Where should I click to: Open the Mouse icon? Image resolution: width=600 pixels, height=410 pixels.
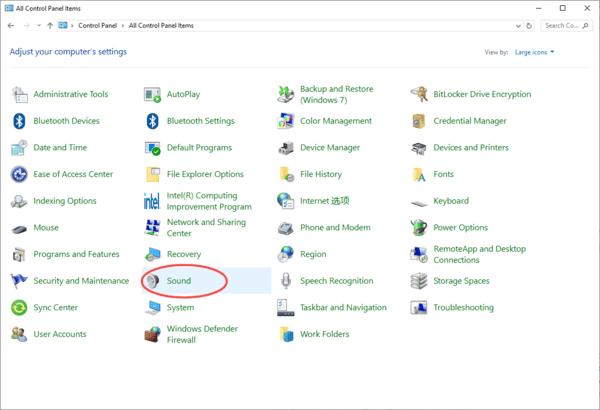pos(19,229)
